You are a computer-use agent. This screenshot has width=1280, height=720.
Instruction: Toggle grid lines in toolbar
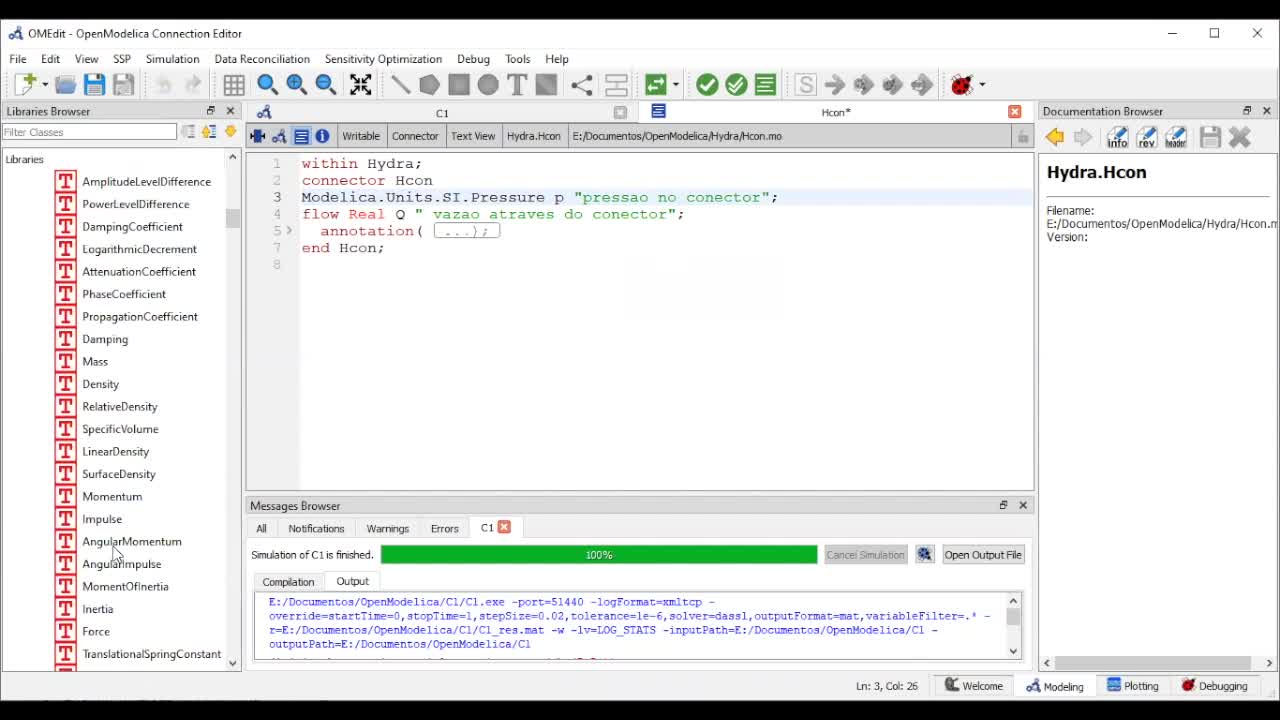click(x=234, y=85)
